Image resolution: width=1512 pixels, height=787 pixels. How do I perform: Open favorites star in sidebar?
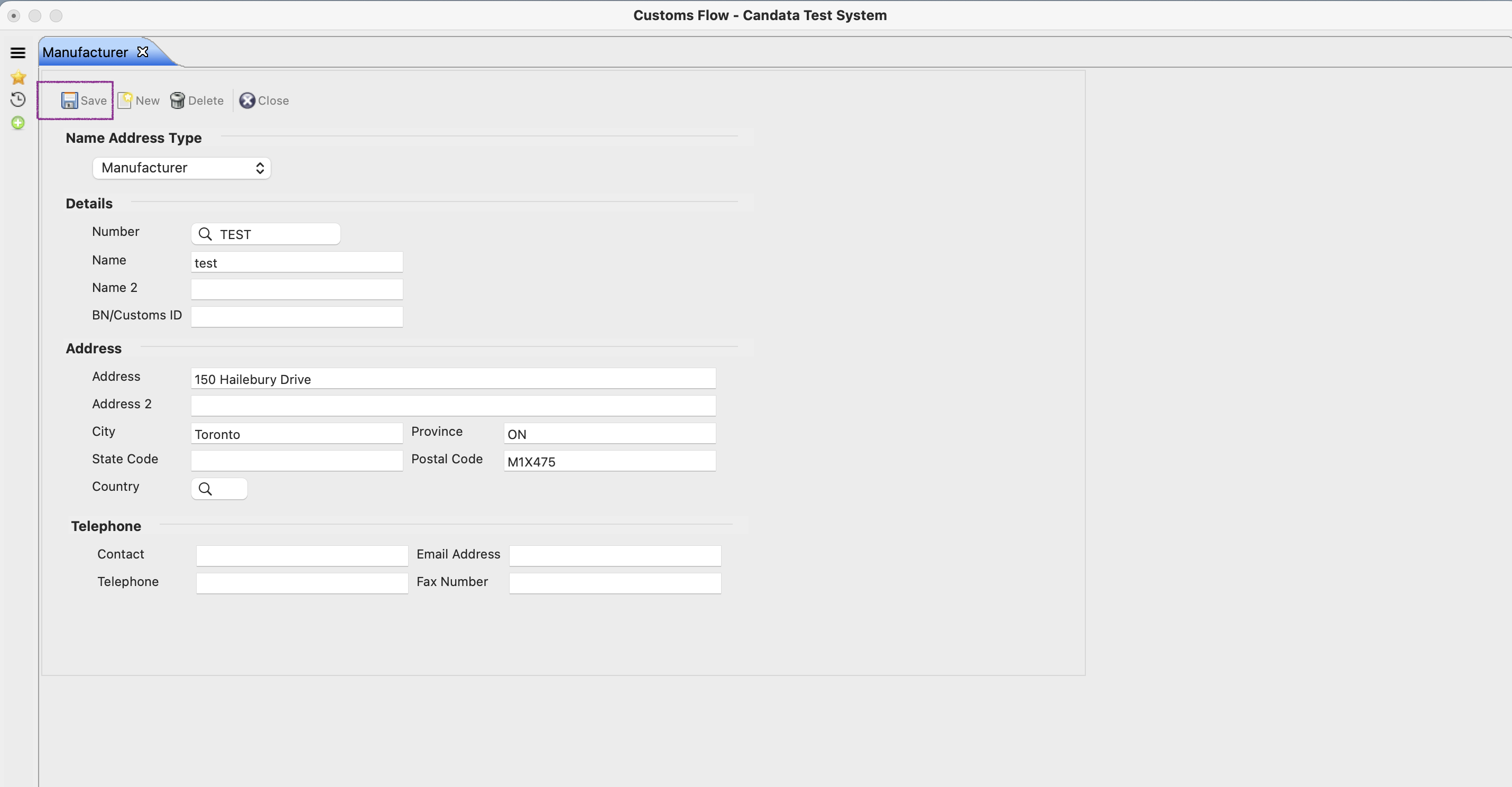click(x=18, y=77)
